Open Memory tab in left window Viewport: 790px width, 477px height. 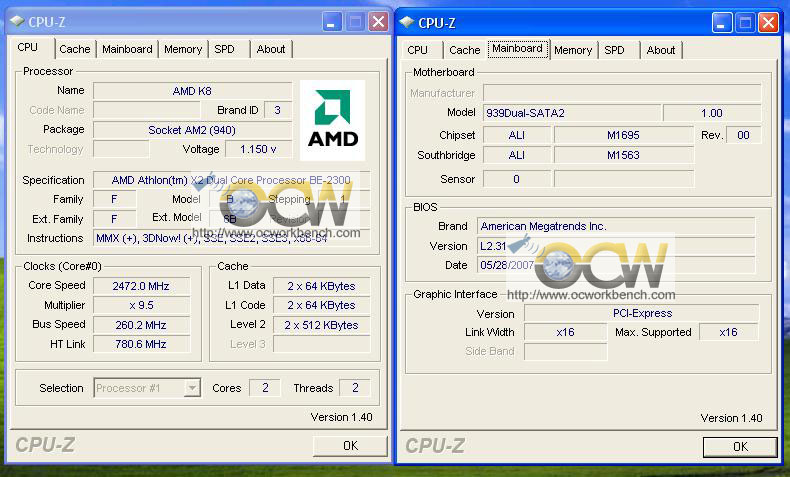click(183, 49)
